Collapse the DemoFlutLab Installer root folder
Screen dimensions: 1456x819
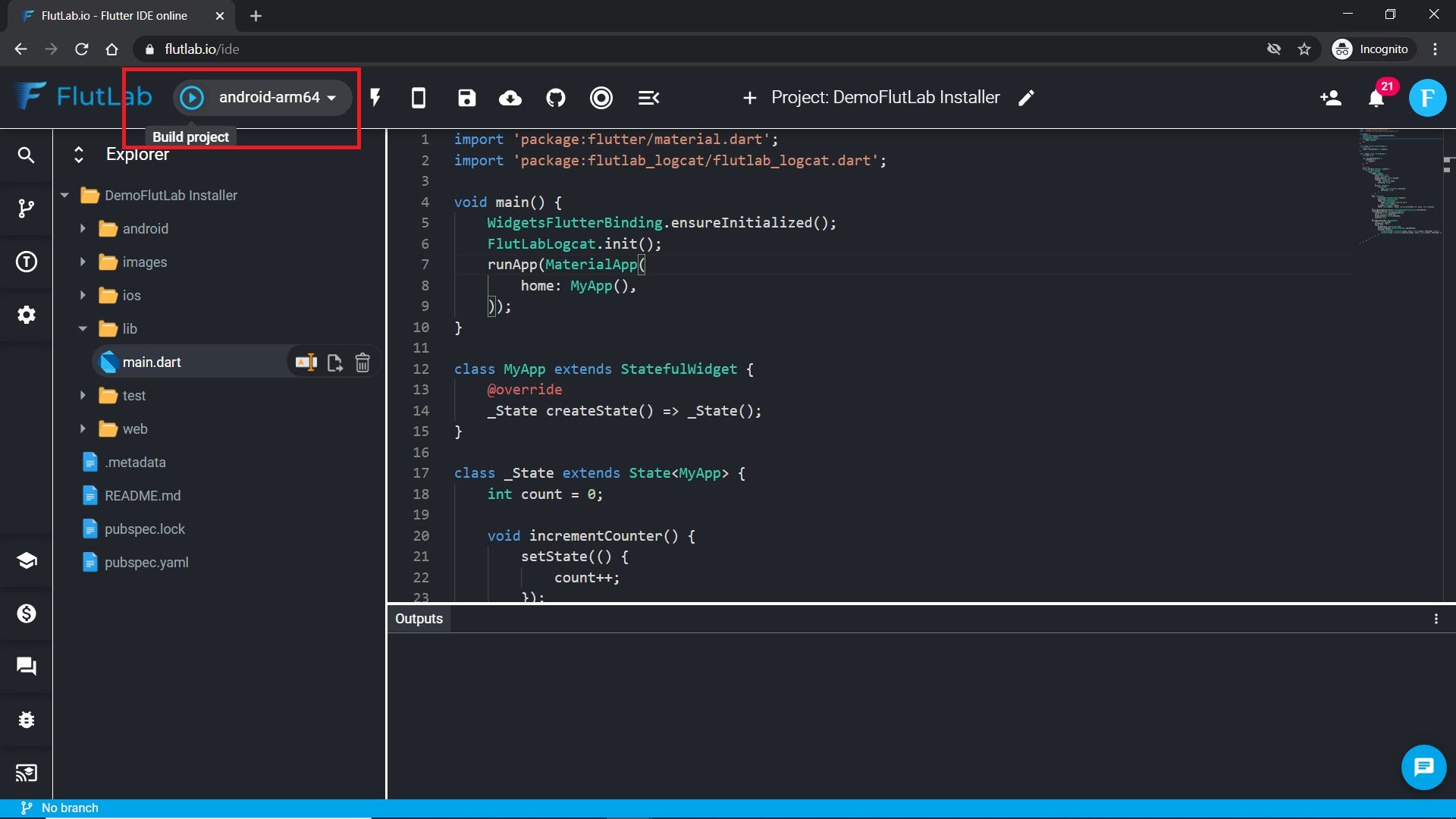pos(64,196)
